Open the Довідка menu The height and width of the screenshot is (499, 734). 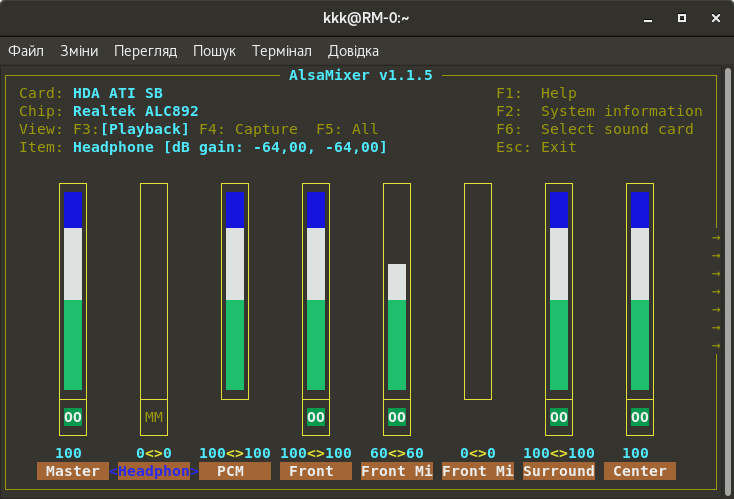click(353, 51)
